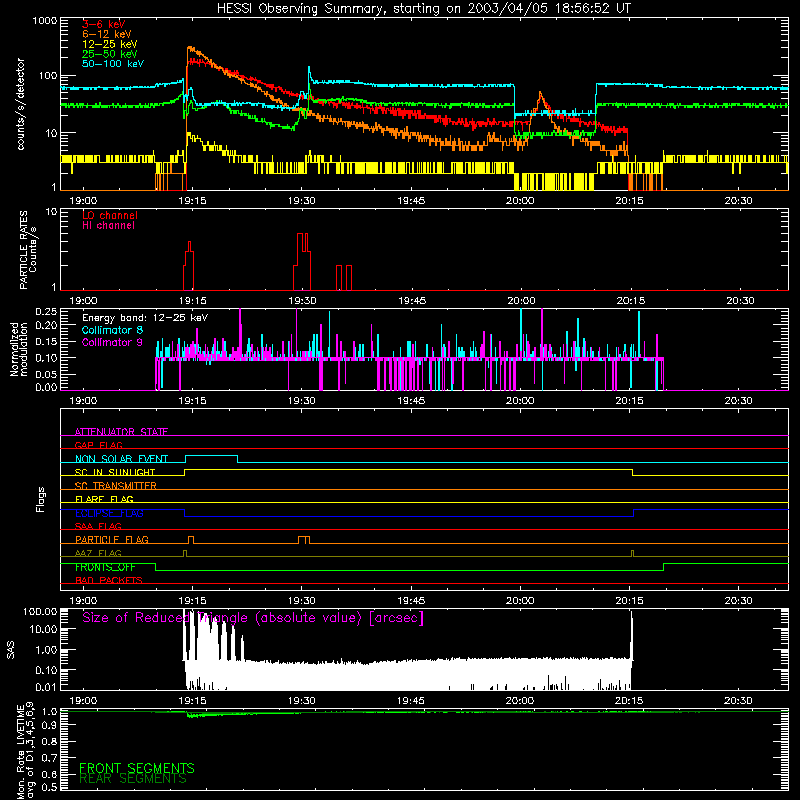
Task: Click the 0.7 tick on the livetime axis
Action: pos(49,757)
